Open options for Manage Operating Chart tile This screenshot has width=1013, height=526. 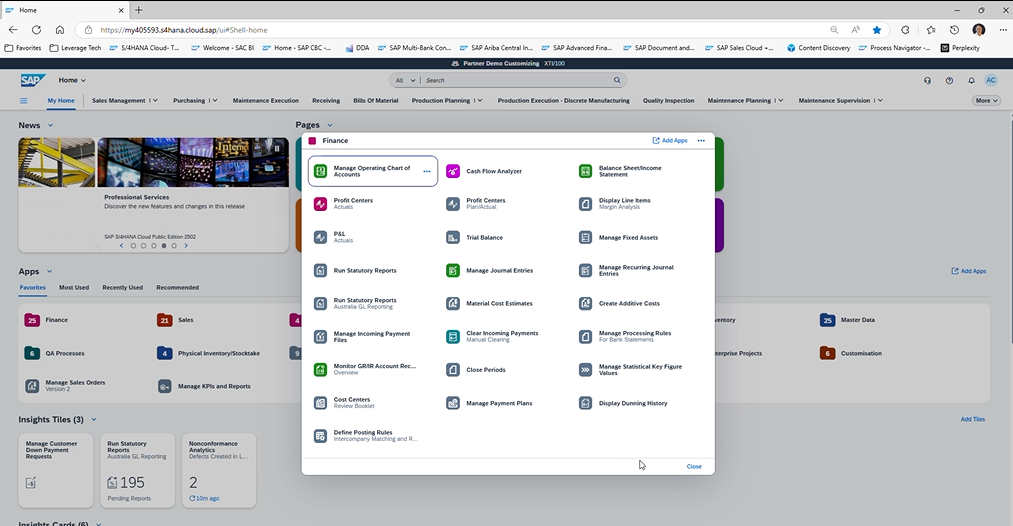click(426, 171)
